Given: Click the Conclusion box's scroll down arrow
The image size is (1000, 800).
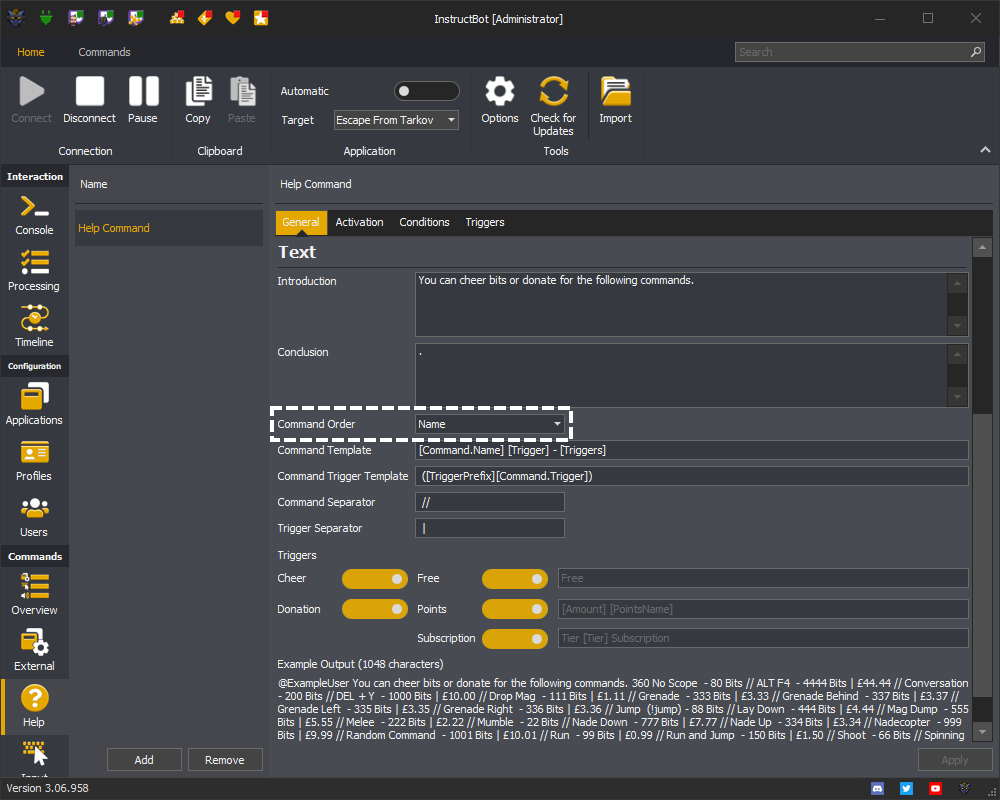Looking at the screenshot, I should [957, 397].
